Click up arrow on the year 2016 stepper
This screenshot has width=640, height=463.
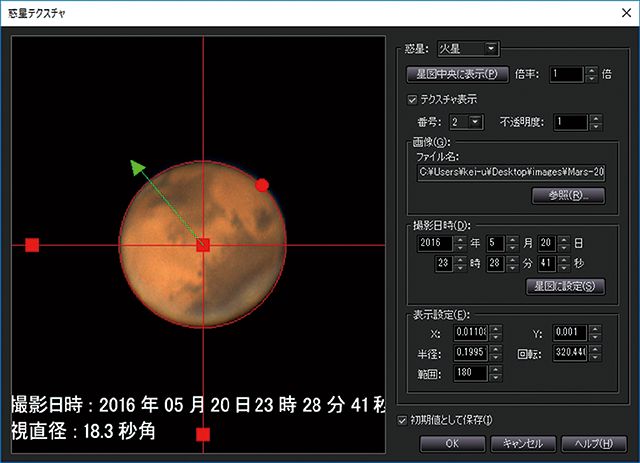click(459, 237)
